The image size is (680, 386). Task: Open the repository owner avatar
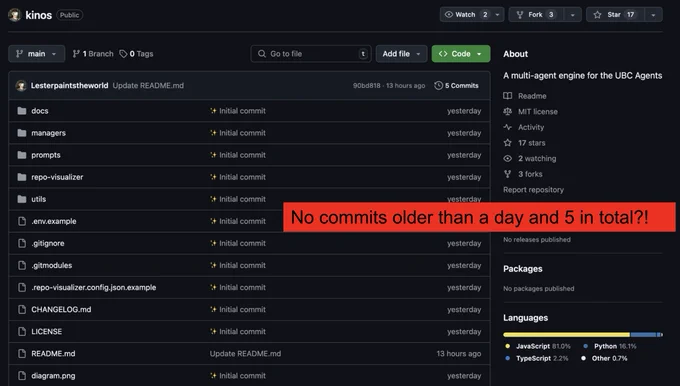click(x=14, y=15)
